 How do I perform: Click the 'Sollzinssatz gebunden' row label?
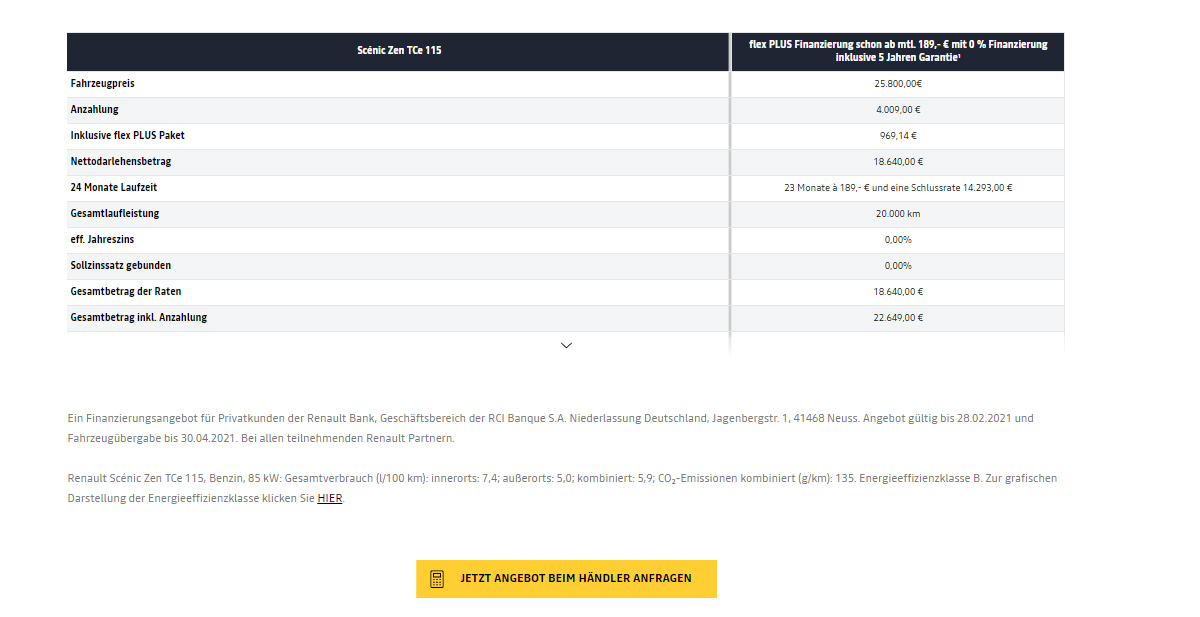click(x=121, y=265)
